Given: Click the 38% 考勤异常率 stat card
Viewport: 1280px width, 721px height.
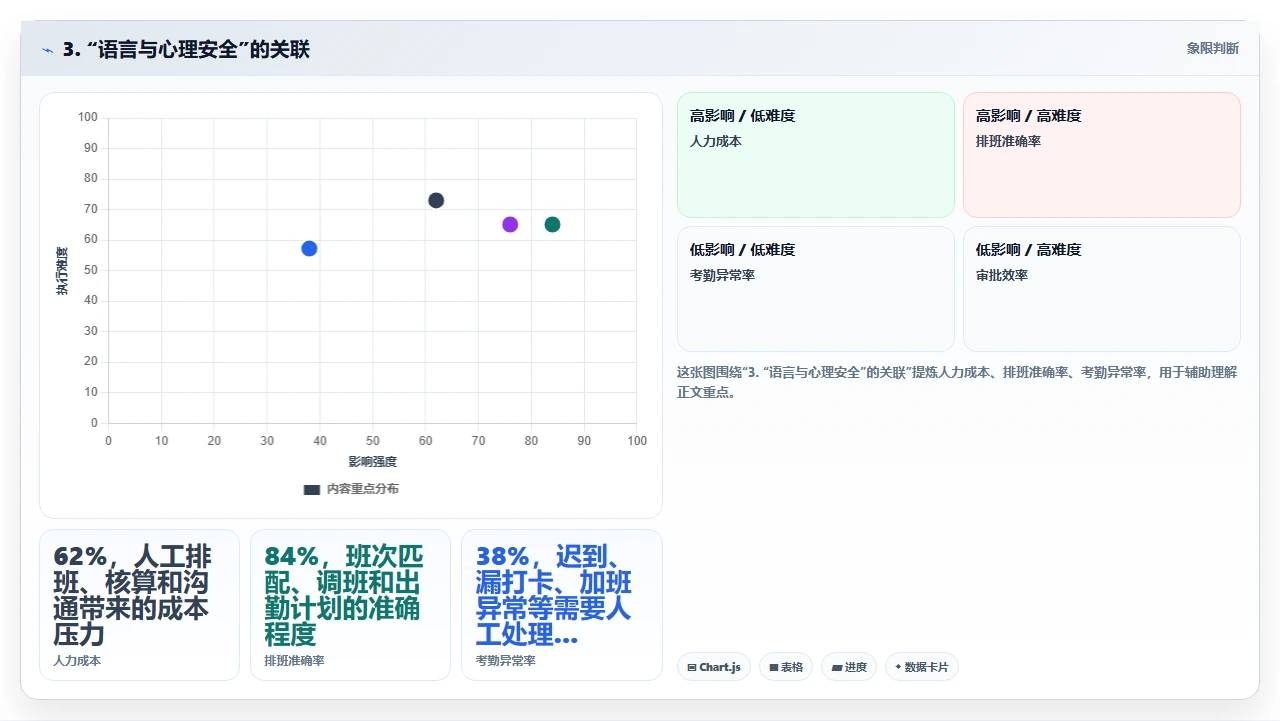Looking at the screenshot, I should pos(561,605).
